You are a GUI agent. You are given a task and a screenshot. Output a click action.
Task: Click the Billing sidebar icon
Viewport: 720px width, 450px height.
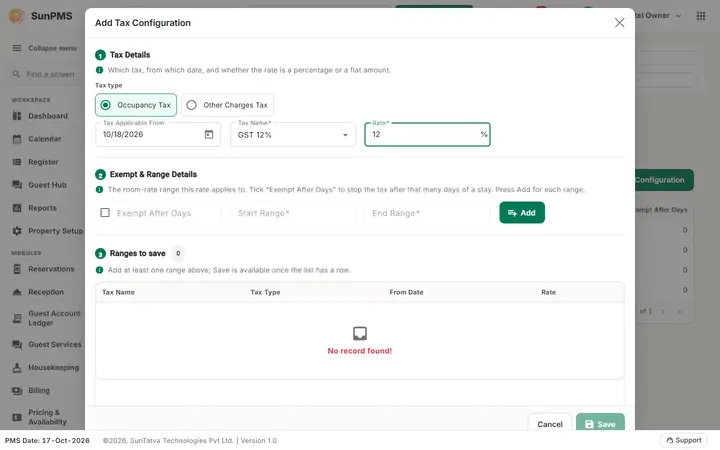(x=17, y=390)
